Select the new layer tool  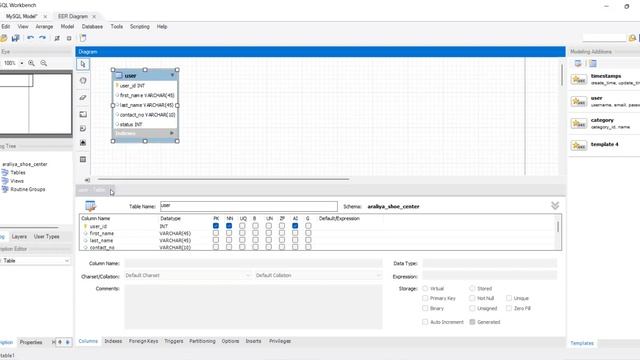(83, 114)
